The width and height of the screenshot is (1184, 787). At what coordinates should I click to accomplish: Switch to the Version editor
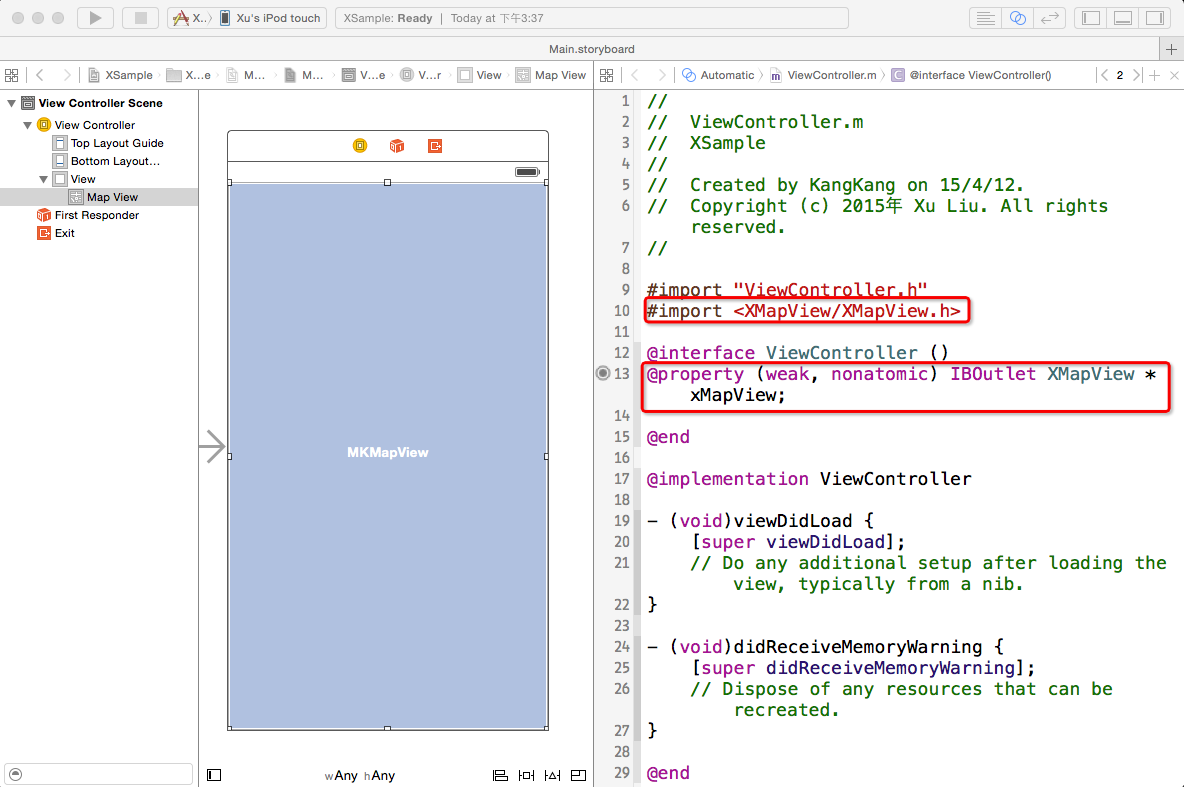[x=1049, y=18]
